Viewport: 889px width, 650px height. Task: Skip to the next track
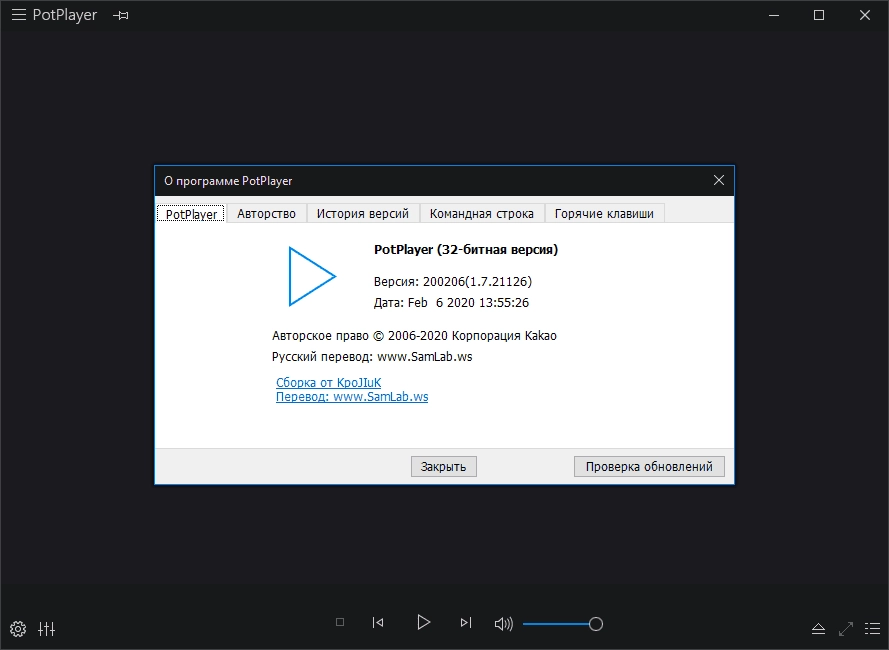(465, 623)
